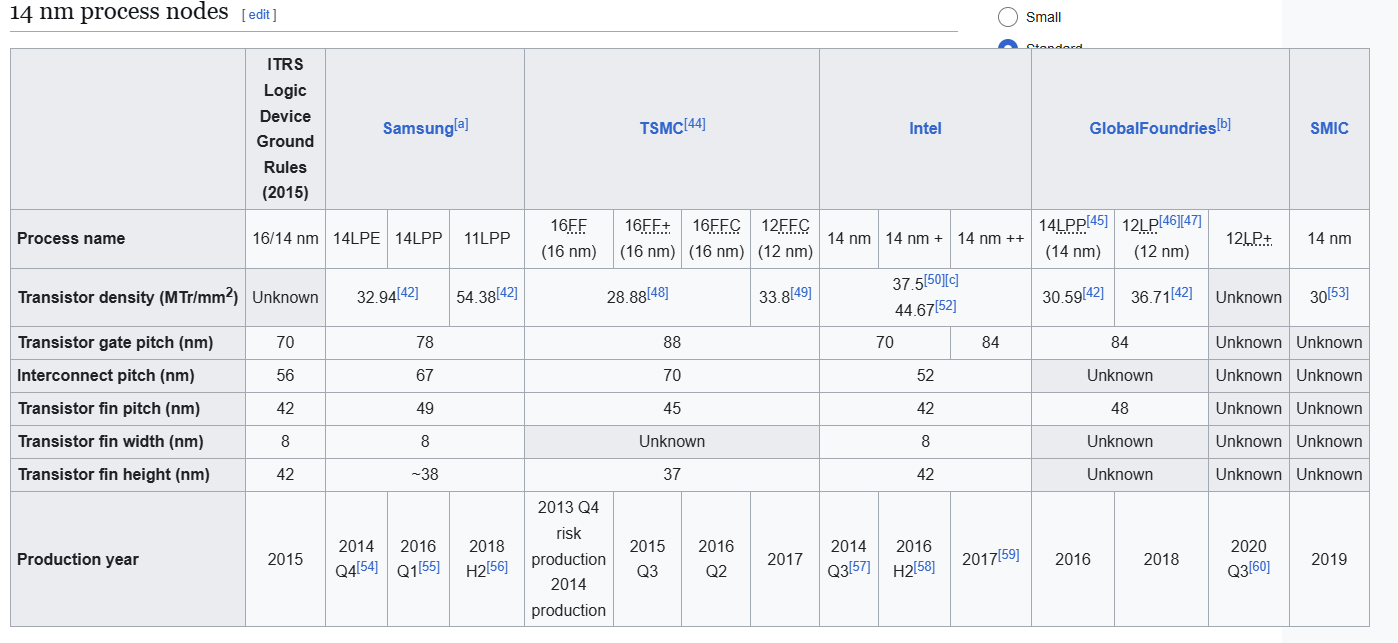Click the 14 nm process nodes heading
This screenshot has height=643, width=1398.
tap(119, 14)
